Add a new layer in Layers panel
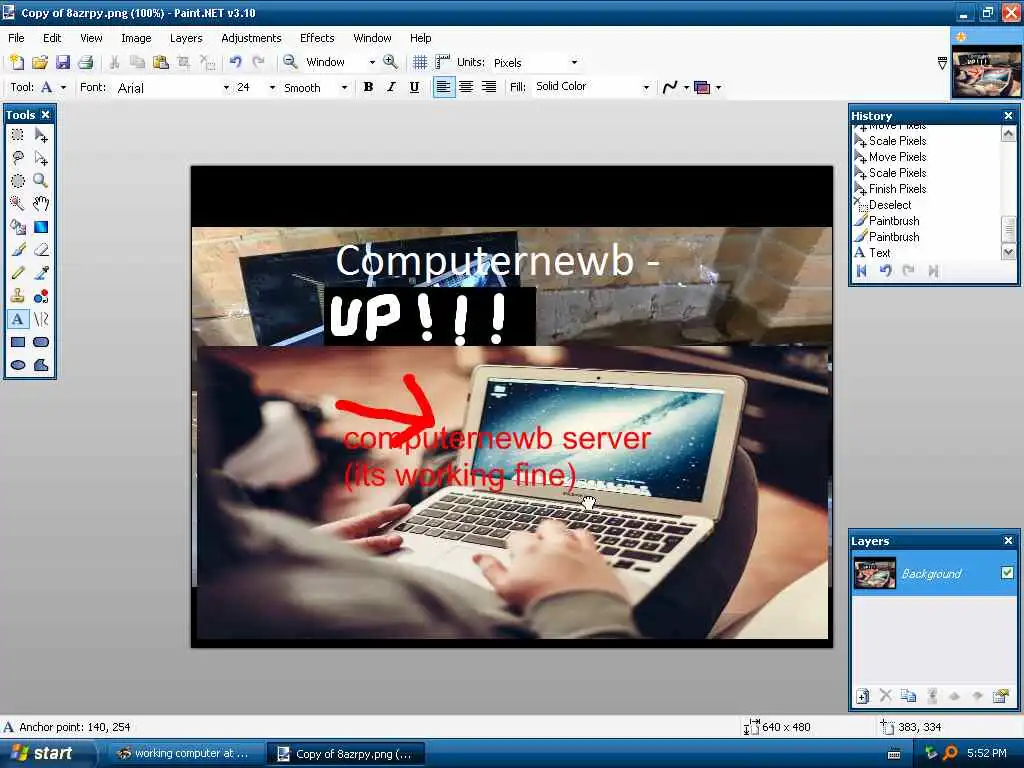1024x768 pixels. click(862, 696)
